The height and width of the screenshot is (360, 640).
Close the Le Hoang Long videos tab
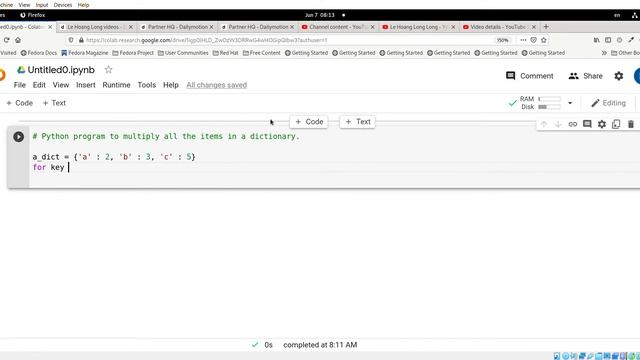click(x=131, y=27)
